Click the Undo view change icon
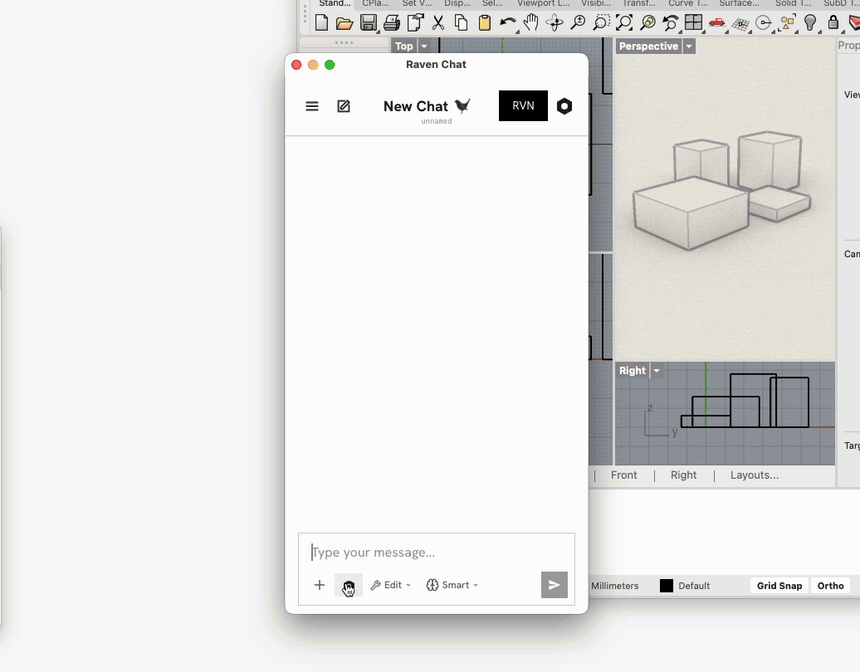The height and width of the screenshot is (672, 860). click(670, 22)
